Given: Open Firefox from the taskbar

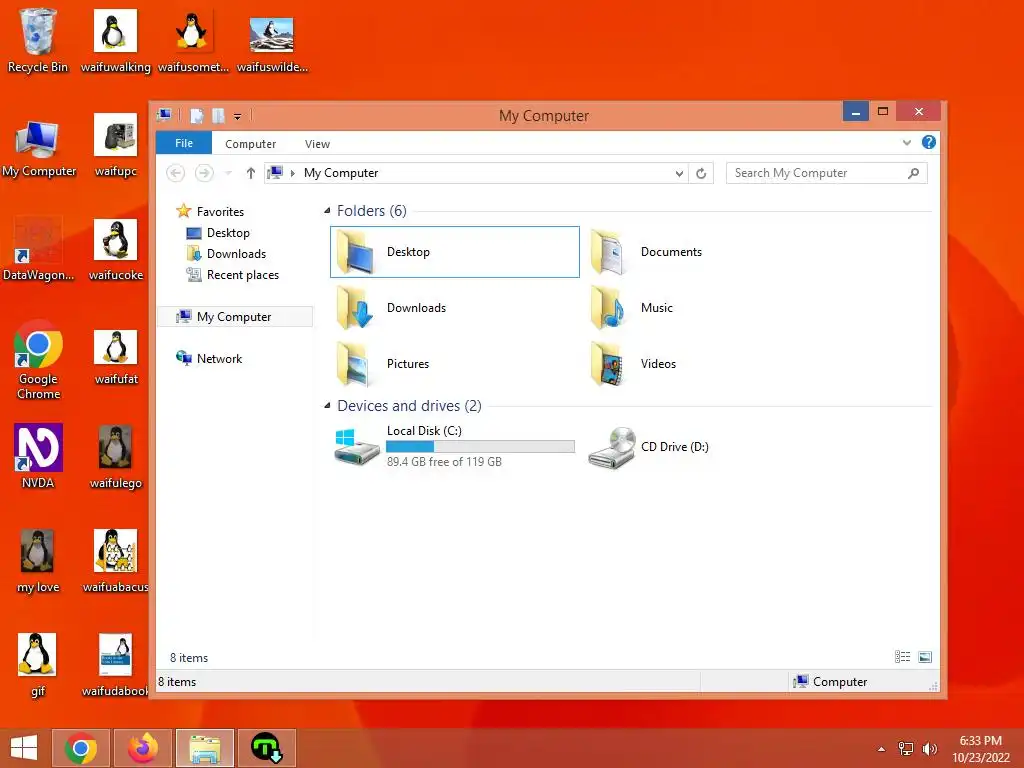Looking at the screenshot, I should [143, 748].
